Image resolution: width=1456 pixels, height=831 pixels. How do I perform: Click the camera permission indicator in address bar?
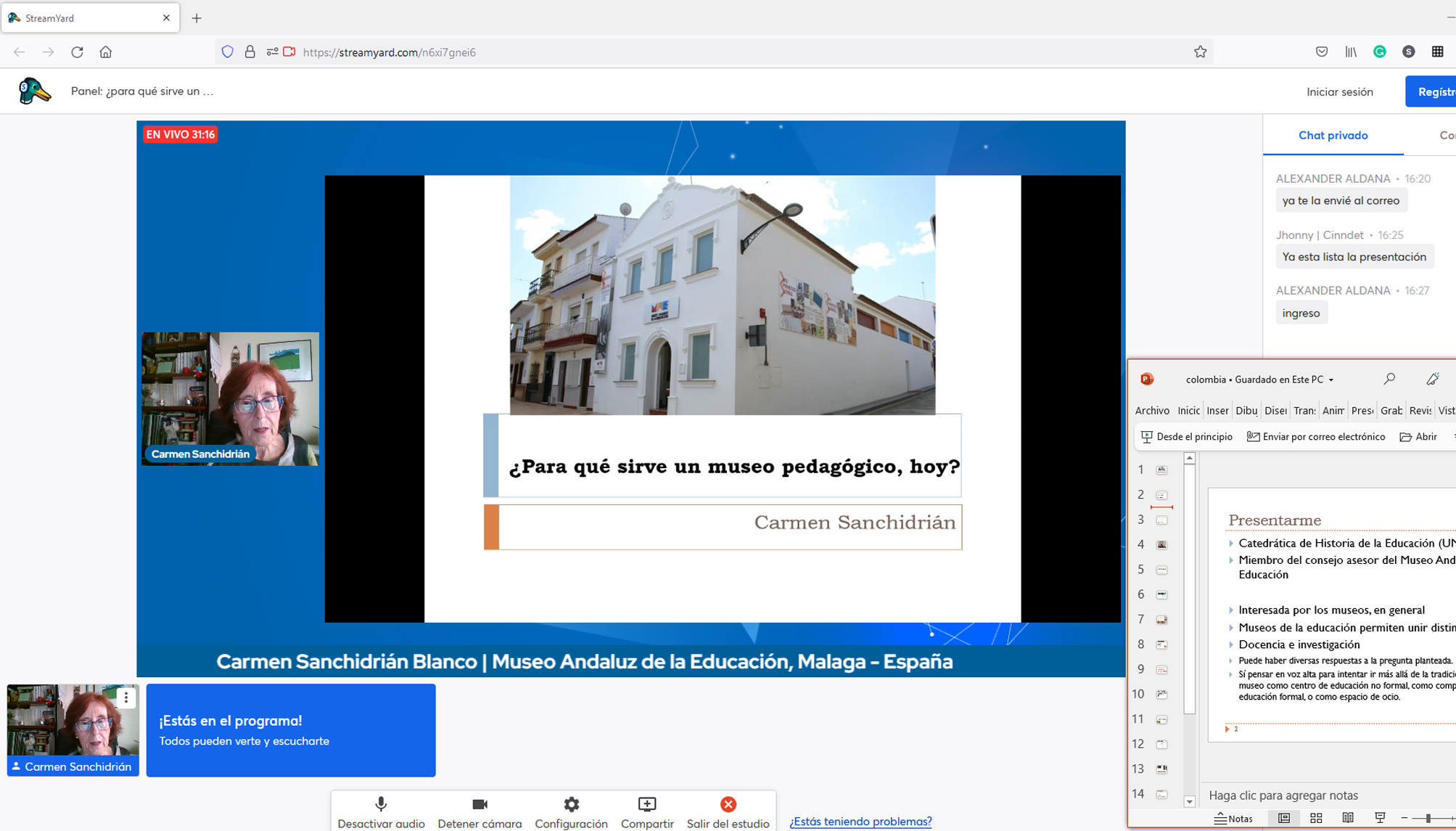(x=289, y=52)
